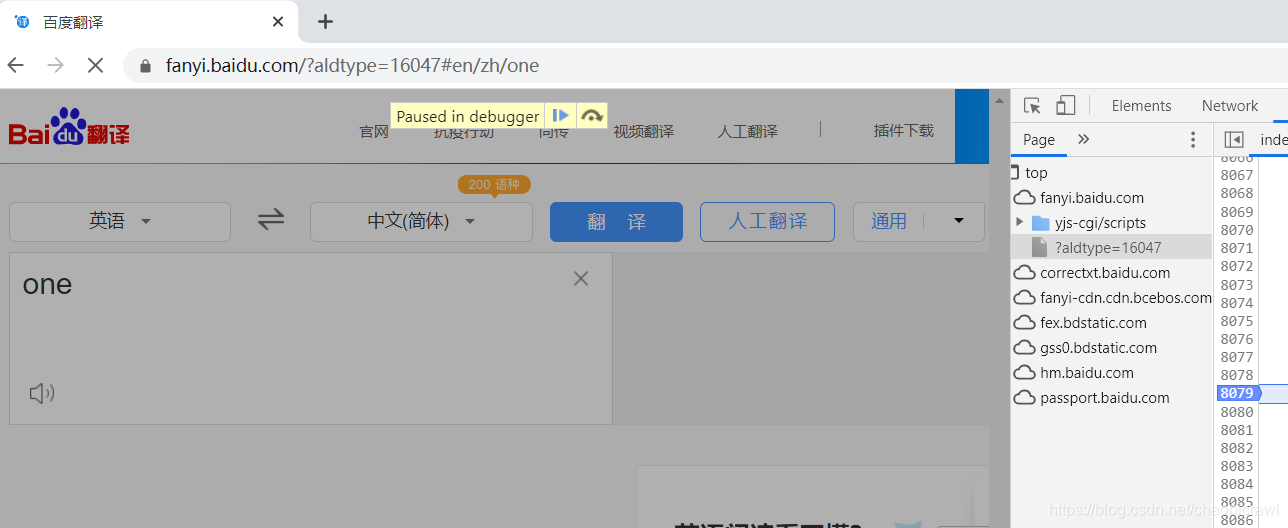Image resolution: width=1288 pixels, height=528 pixels.
Task: Stop page loading button
Action: [95, 65]
